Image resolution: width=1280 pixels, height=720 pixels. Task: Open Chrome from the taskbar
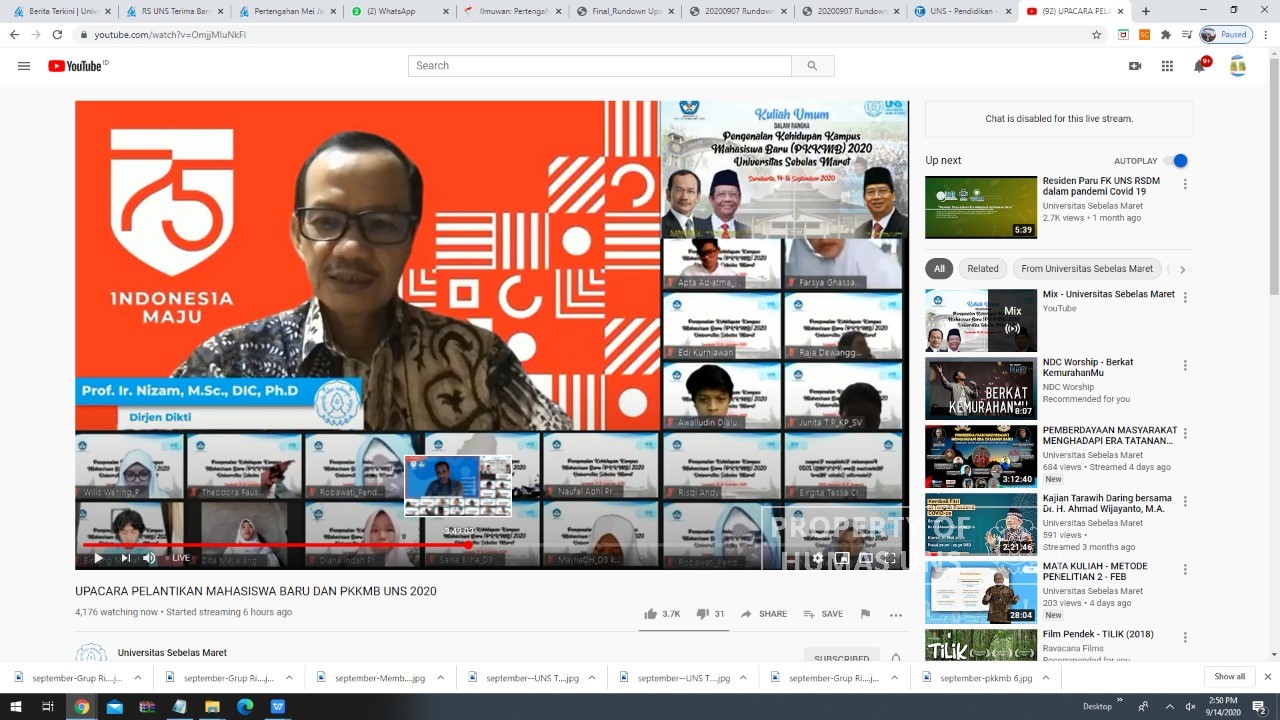82,706
